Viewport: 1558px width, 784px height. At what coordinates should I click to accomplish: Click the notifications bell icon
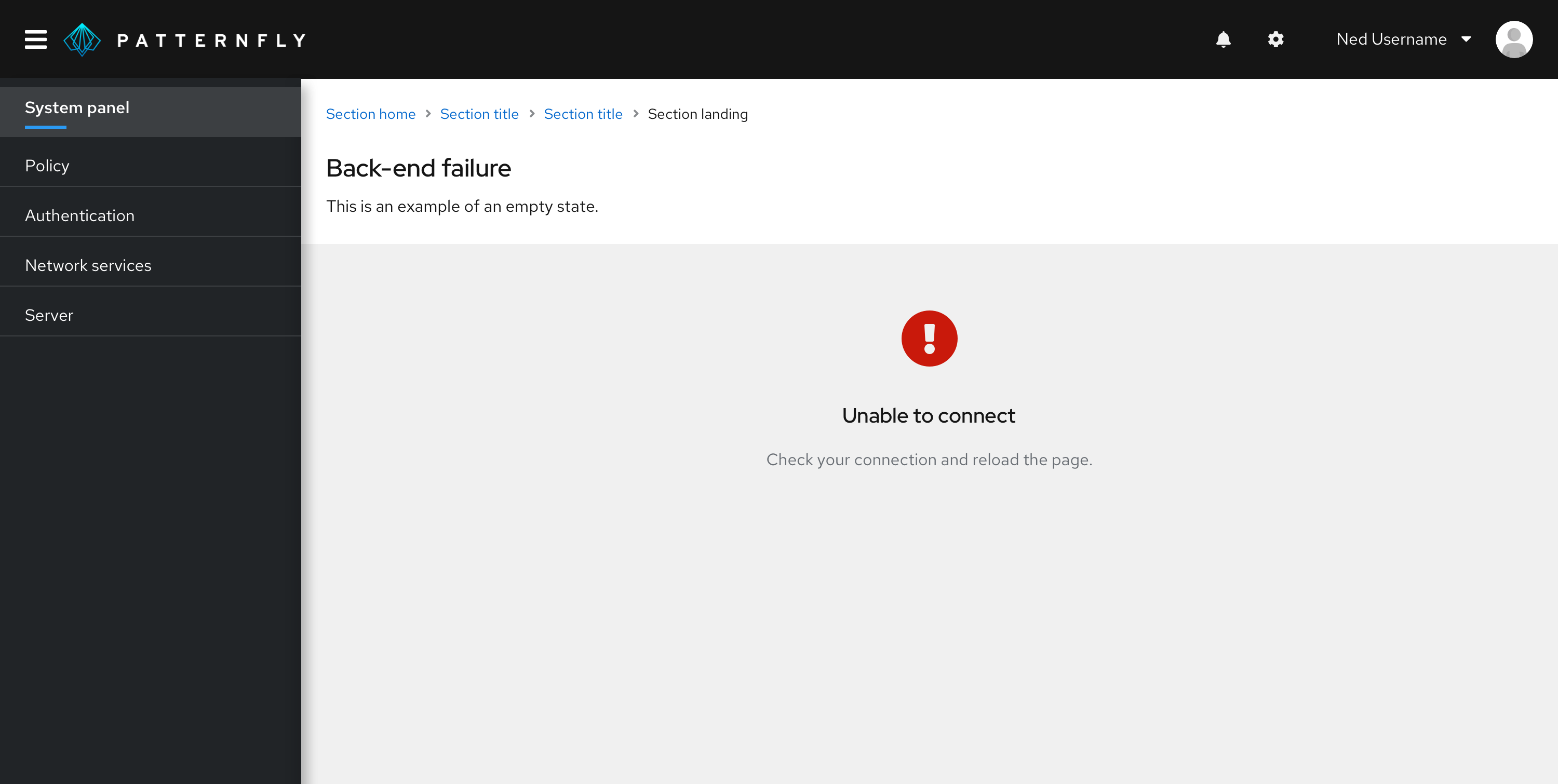click(x=1223, y=39)
